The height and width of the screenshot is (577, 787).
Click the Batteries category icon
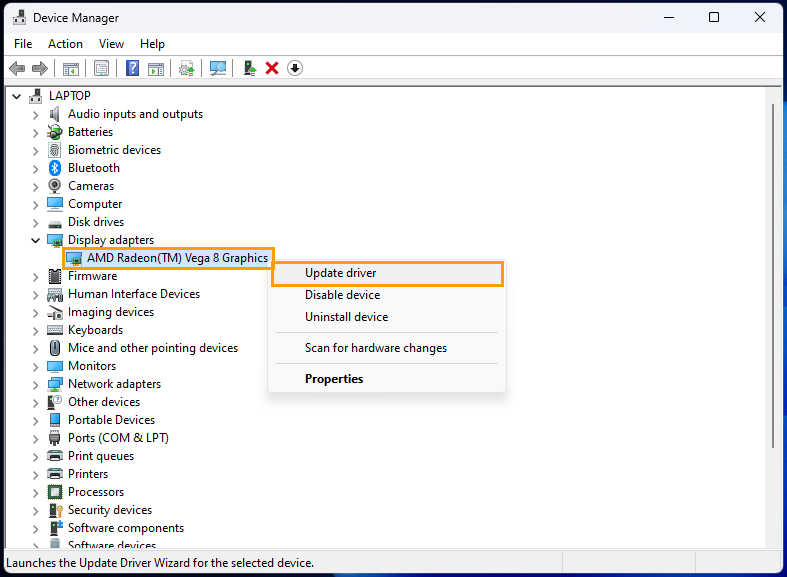pyautogui.click(x=55, y=132)
